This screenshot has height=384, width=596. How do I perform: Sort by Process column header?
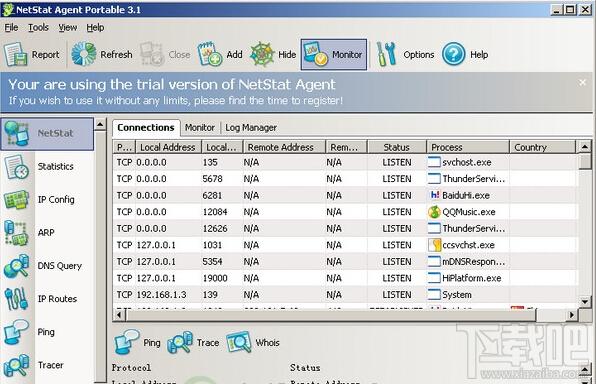tap(468, 147)
